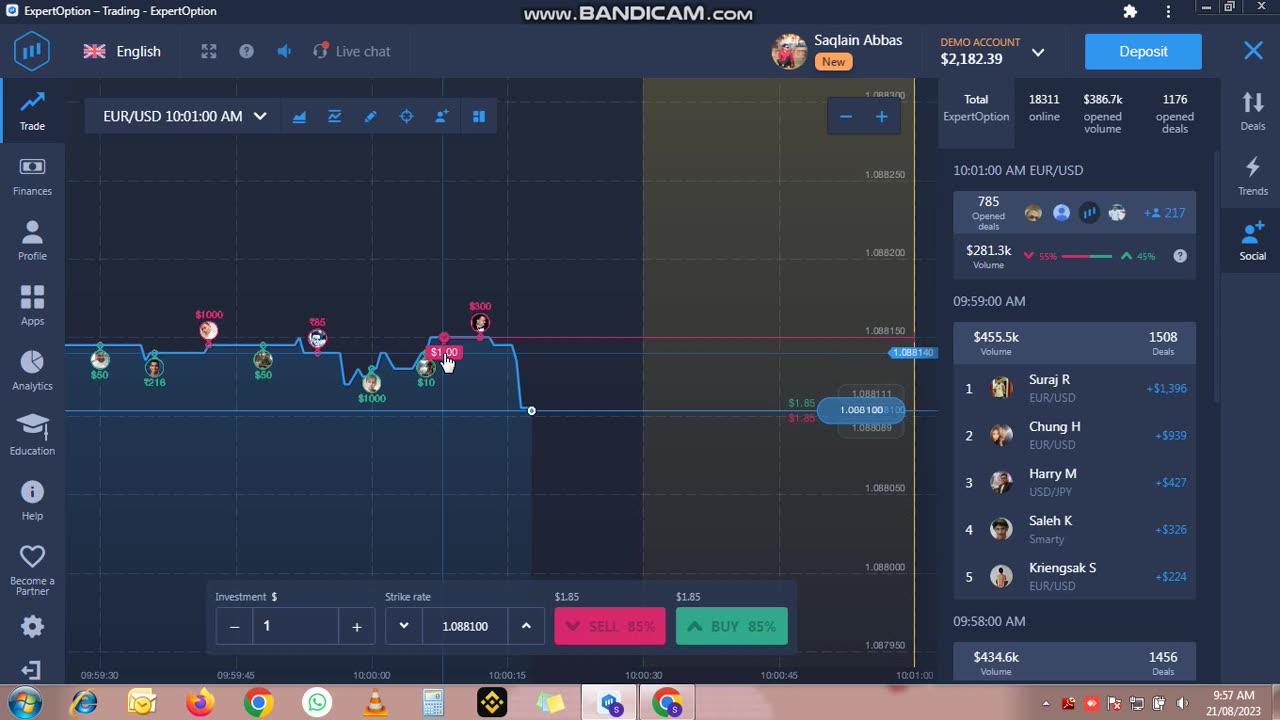Select leaderboard entry Suraj R
Image resolution: width=1280 pixels, height=720 pixels.
(x=1074, y=388)
